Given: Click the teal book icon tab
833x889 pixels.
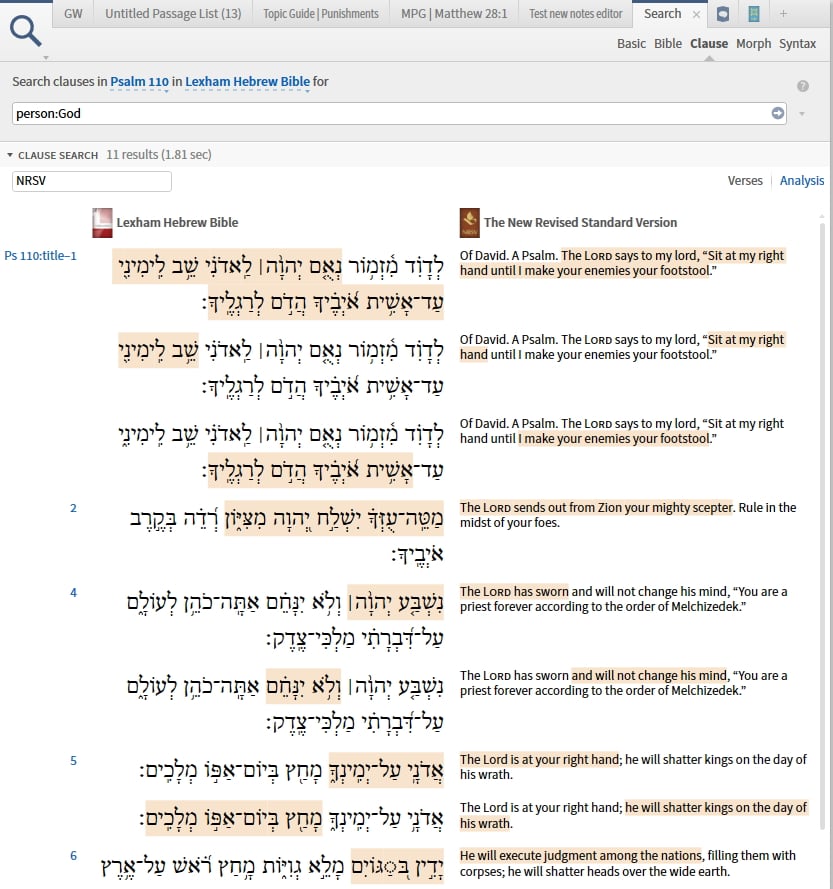Looking at the screenshot, I should point(754,14).
